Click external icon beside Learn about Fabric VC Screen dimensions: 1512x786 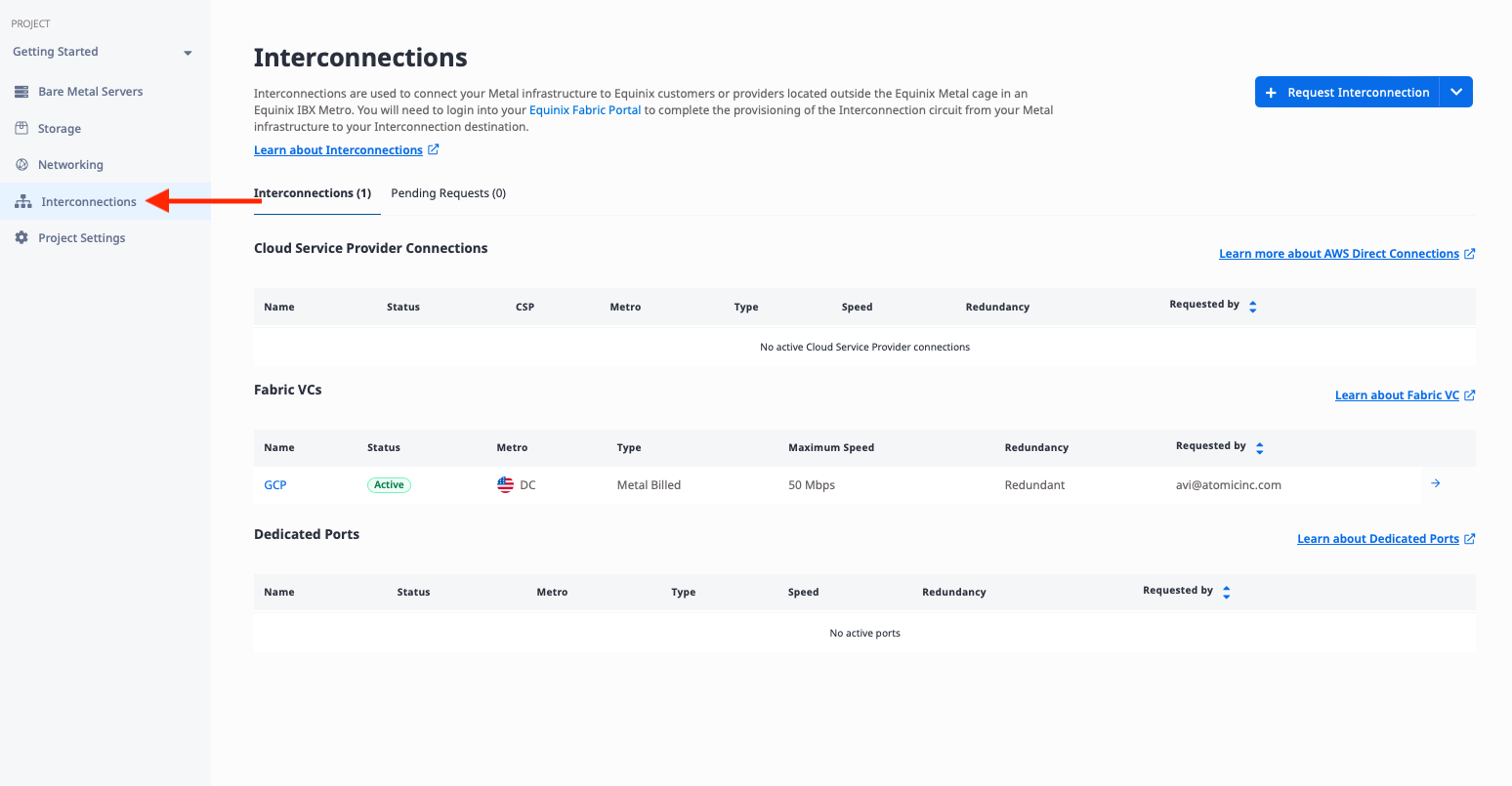pyautogui.click(x=1470, y=395)
